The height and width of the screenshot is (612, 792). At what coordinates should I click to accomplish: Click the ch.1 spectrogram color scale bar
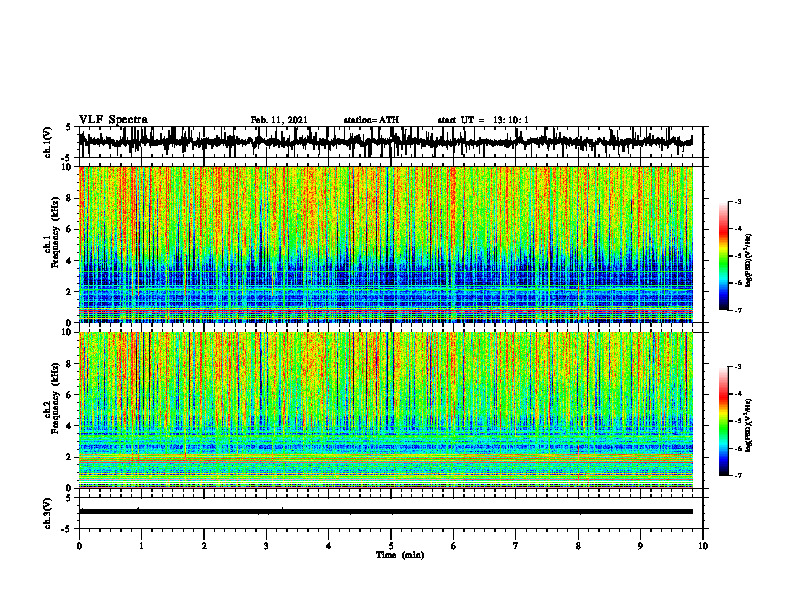723,256
